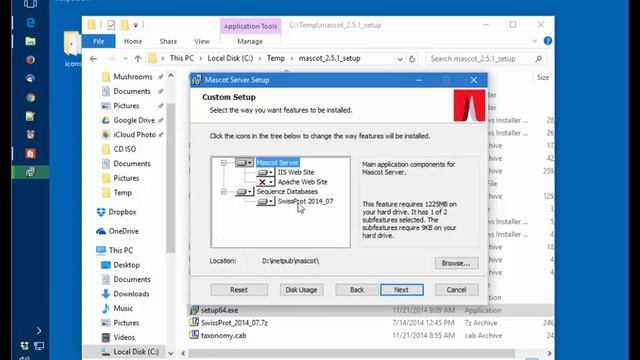Select Dropbox in navigation pane
The image size is (640, 360).
coord(122,212)
